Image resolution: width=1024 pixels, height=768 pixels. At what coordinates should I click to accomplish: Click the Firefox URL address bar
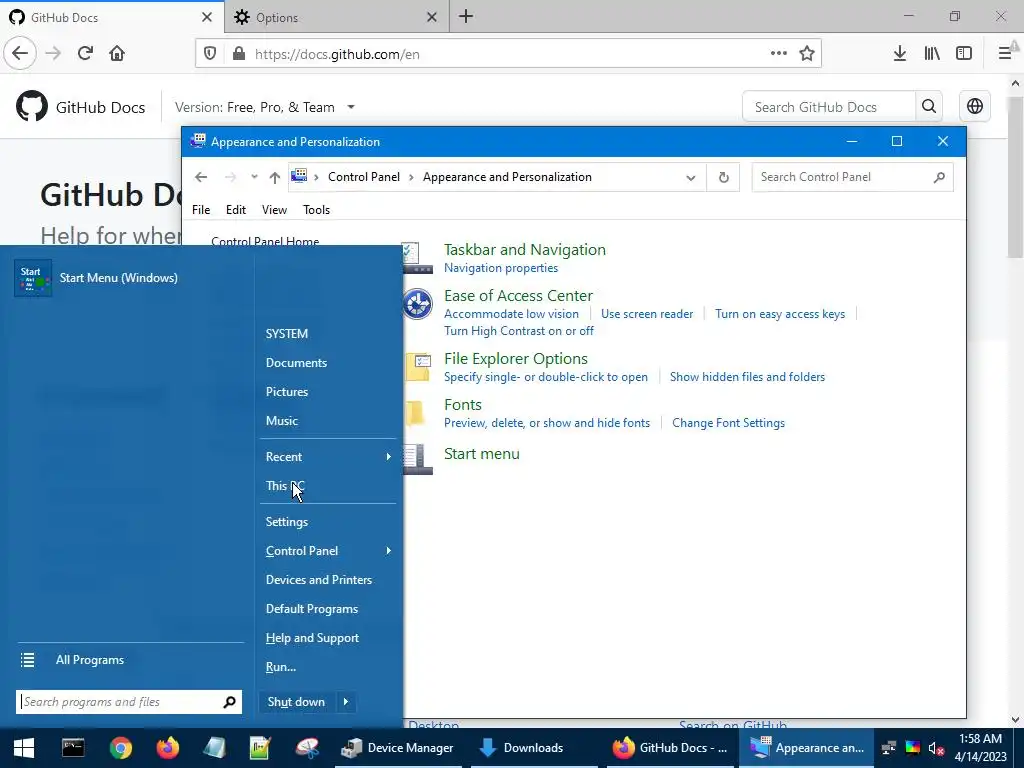tap(507, 54)
